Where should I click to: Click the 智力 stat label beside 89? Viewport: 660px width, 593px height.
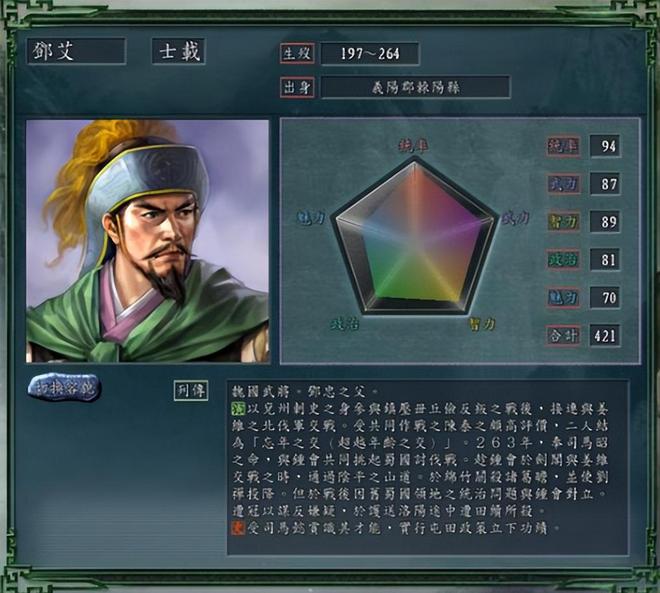[x=563, y=222]
